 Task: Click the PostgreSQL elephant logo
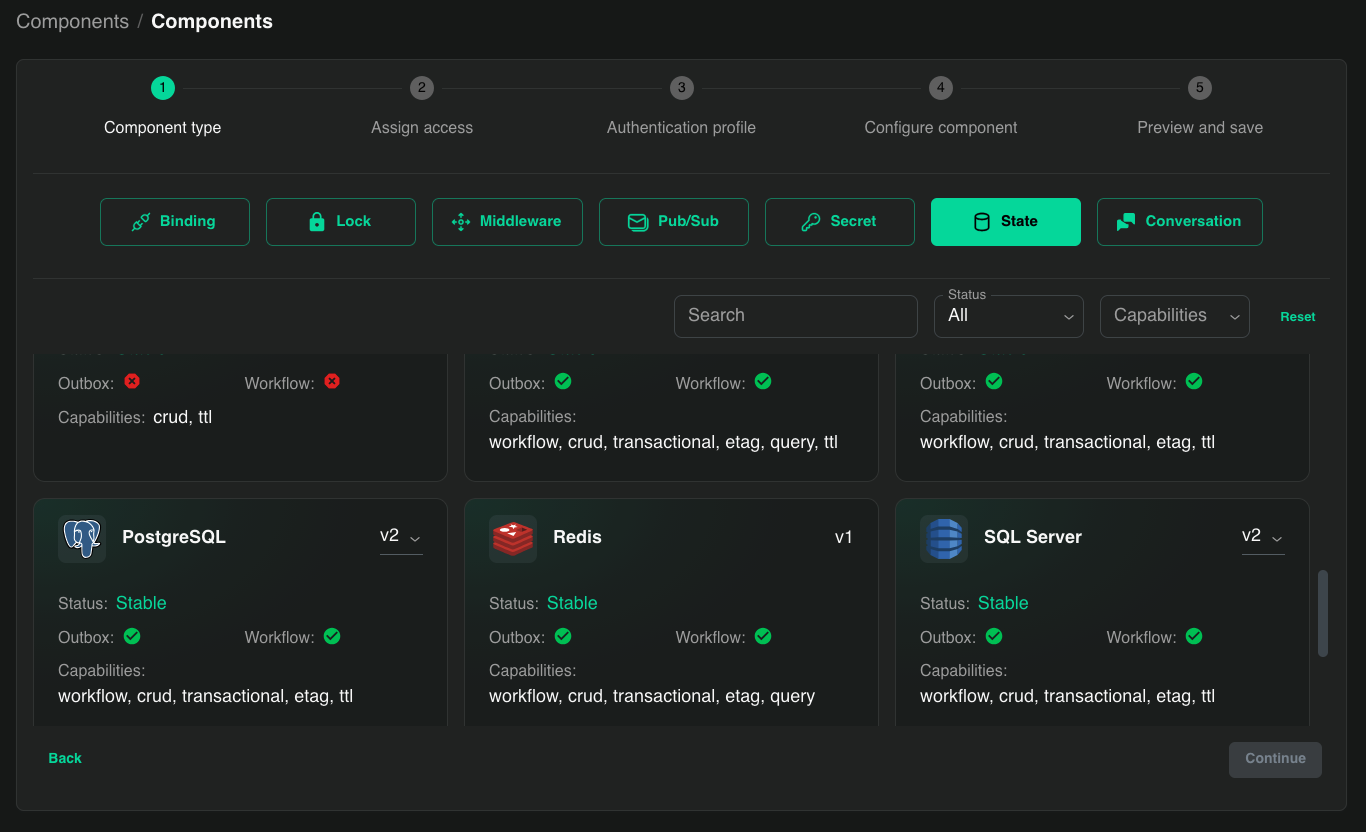pyautogui.click(x=82, y=539)
